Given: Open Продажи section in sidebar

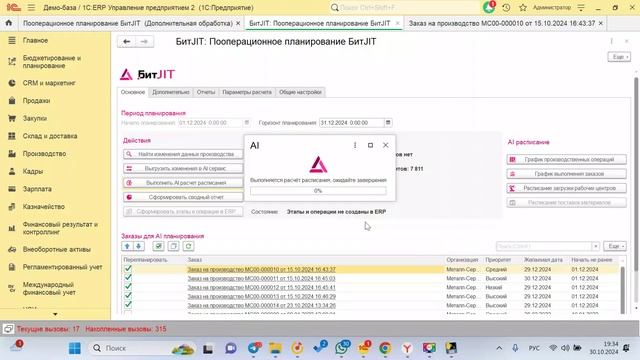Looking at the screenshot, I should (36, 100).
